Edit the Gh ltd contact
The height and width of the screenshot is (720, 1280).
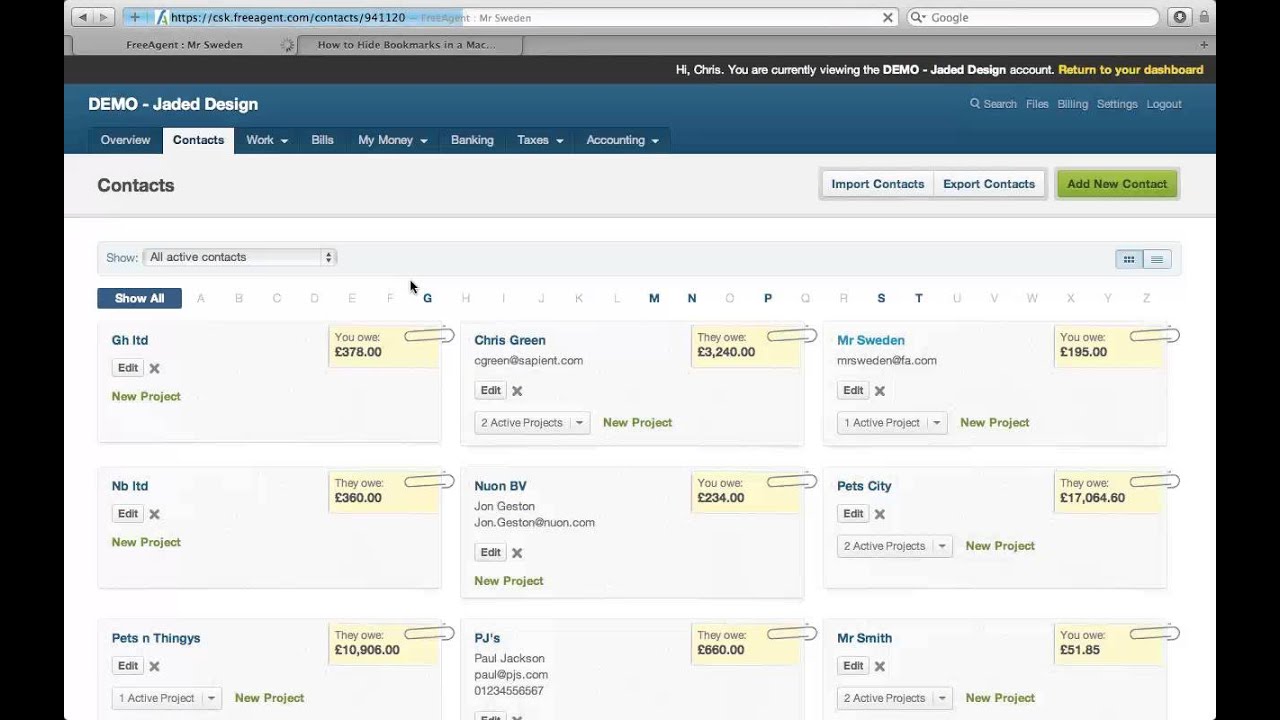point(128,368)
